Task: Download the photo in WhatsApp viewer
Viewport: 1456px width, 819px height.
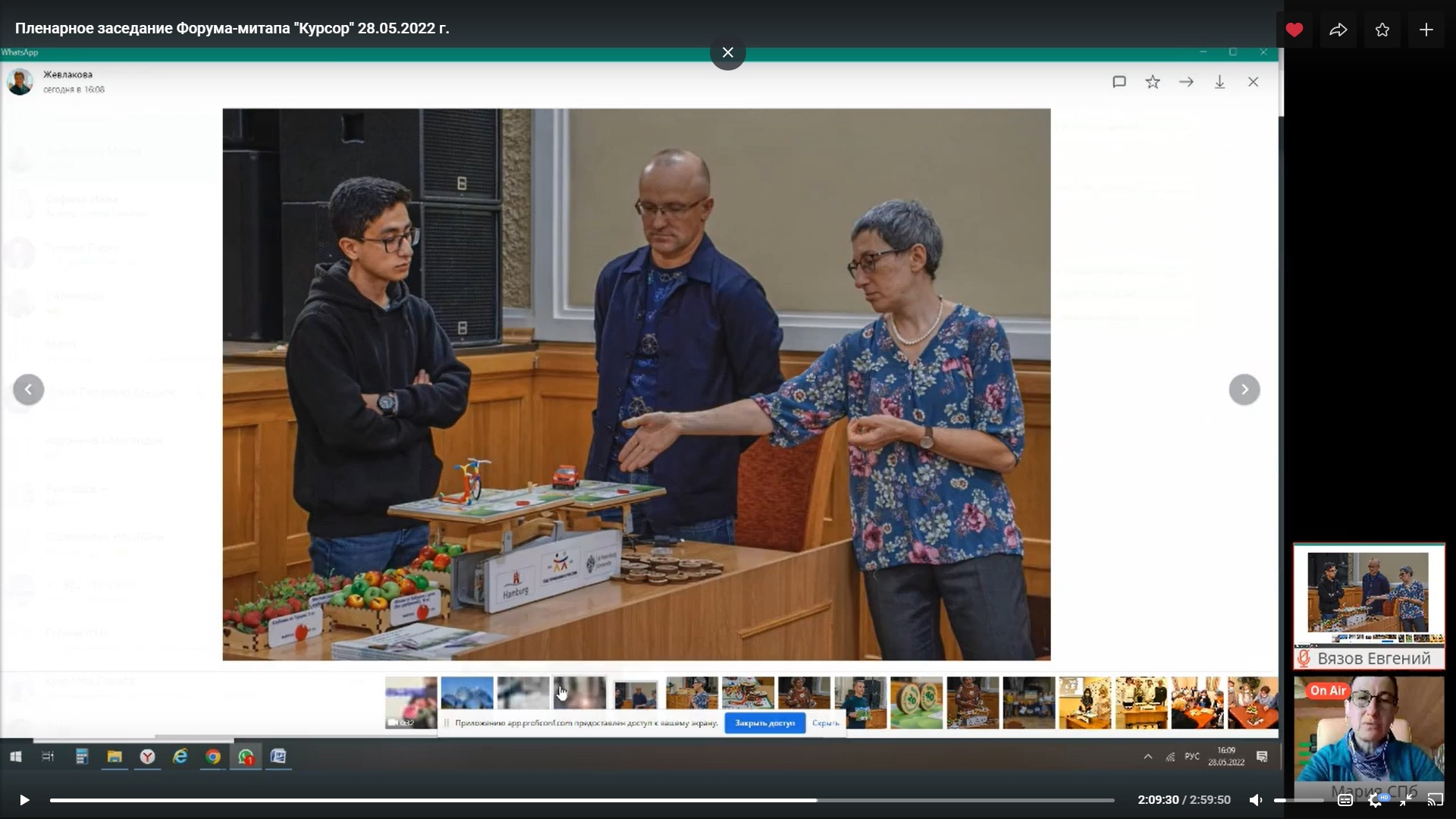Action: pos(1219,82)
